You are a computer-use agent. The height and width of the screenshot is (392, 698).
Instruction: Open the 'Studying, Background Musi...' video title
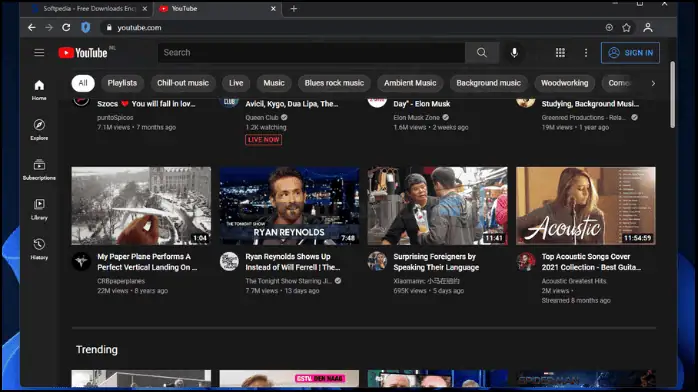tap(590, 104)
